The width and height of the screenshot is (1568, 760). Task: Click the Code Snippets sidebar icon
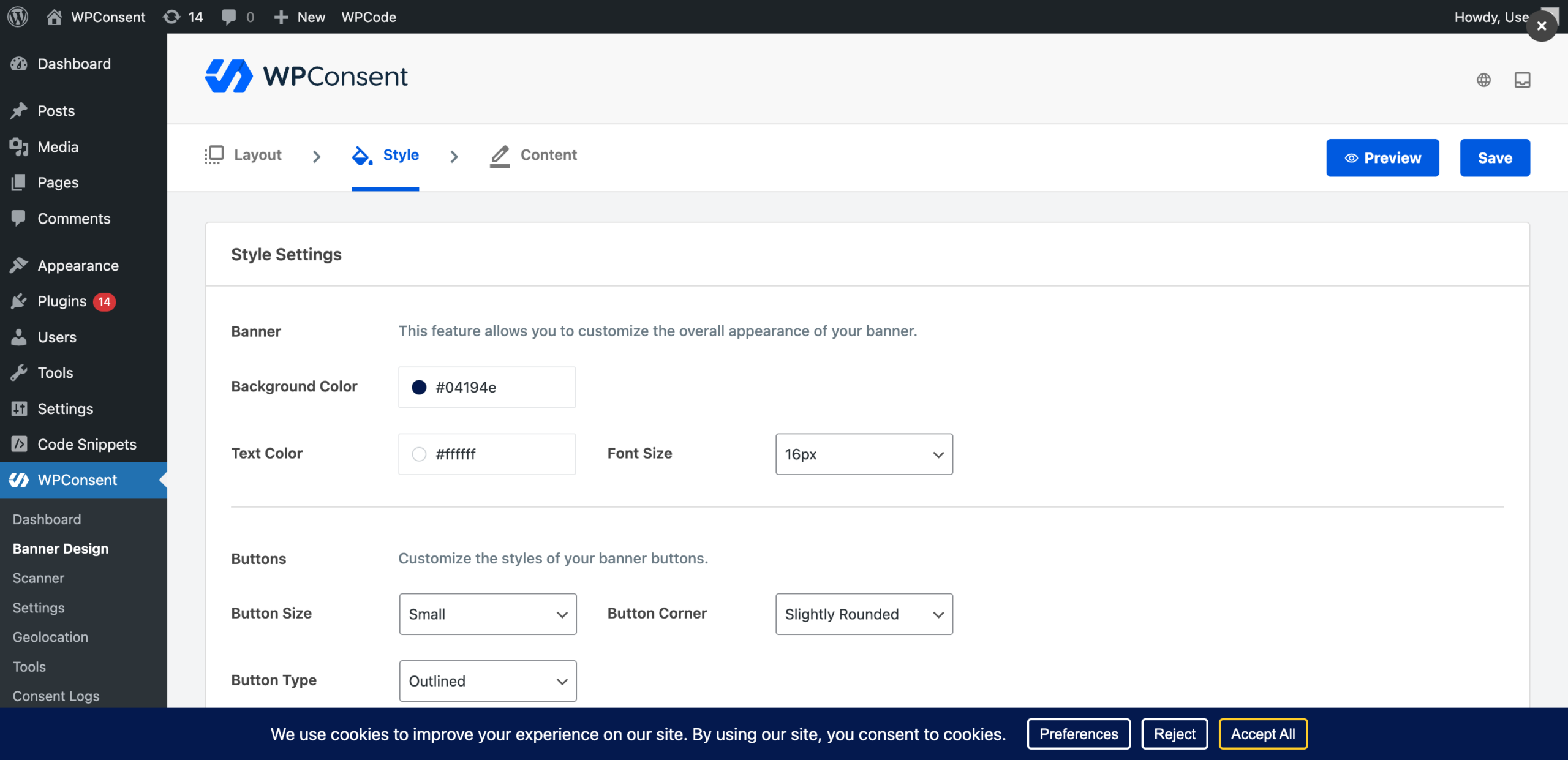[x=19, y=444]
